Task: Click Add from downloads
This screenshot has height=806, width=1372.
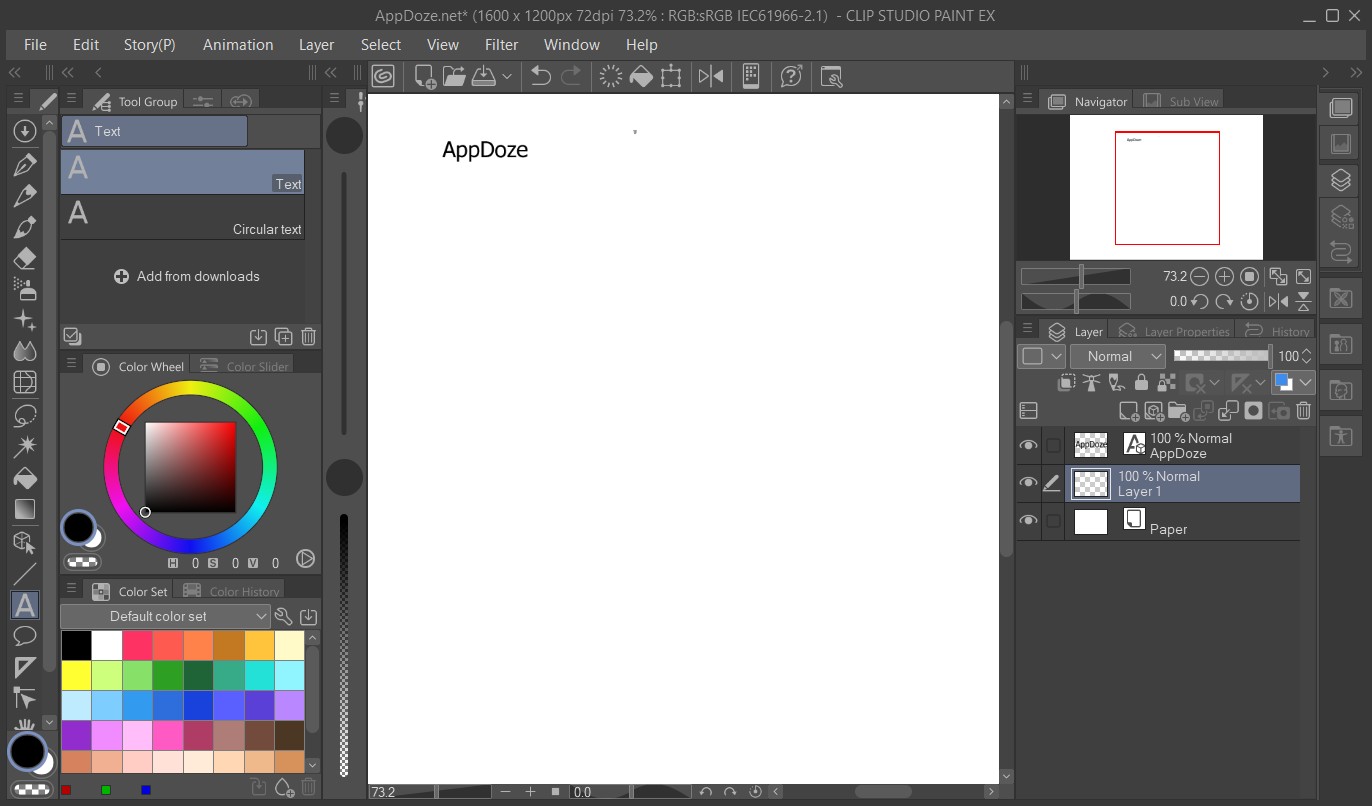Action: [x=187, y=276]
